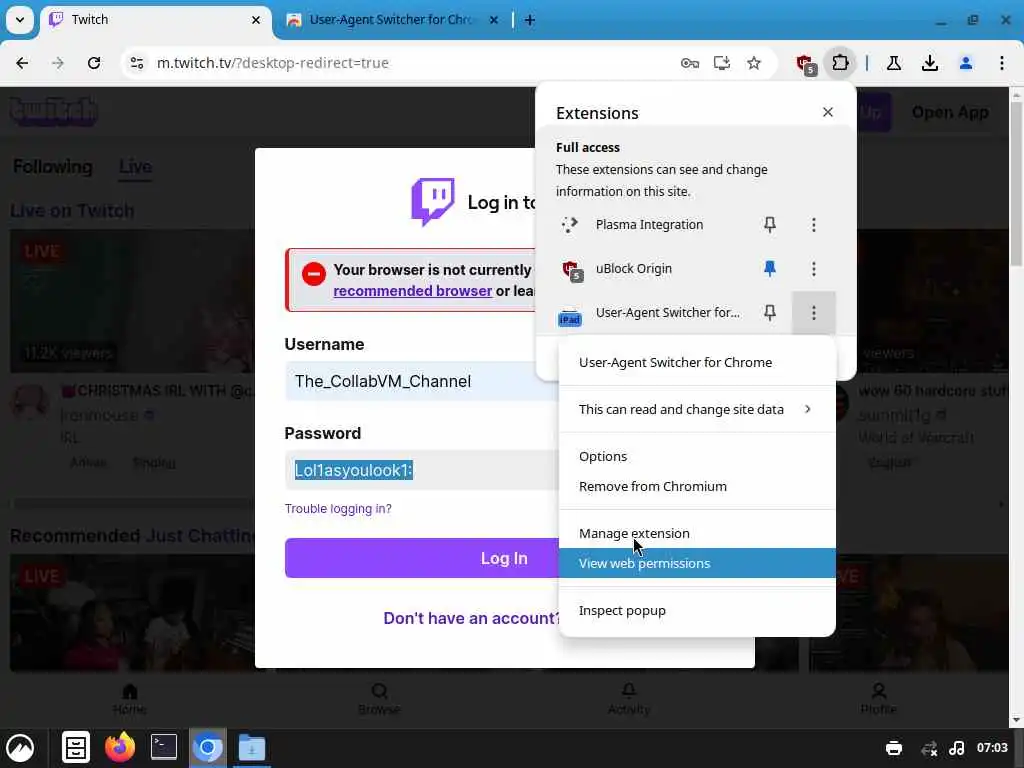Bookmark this page with the star icon
The width and height of the screenshot is (1024, 768).
tap(754, 63)
